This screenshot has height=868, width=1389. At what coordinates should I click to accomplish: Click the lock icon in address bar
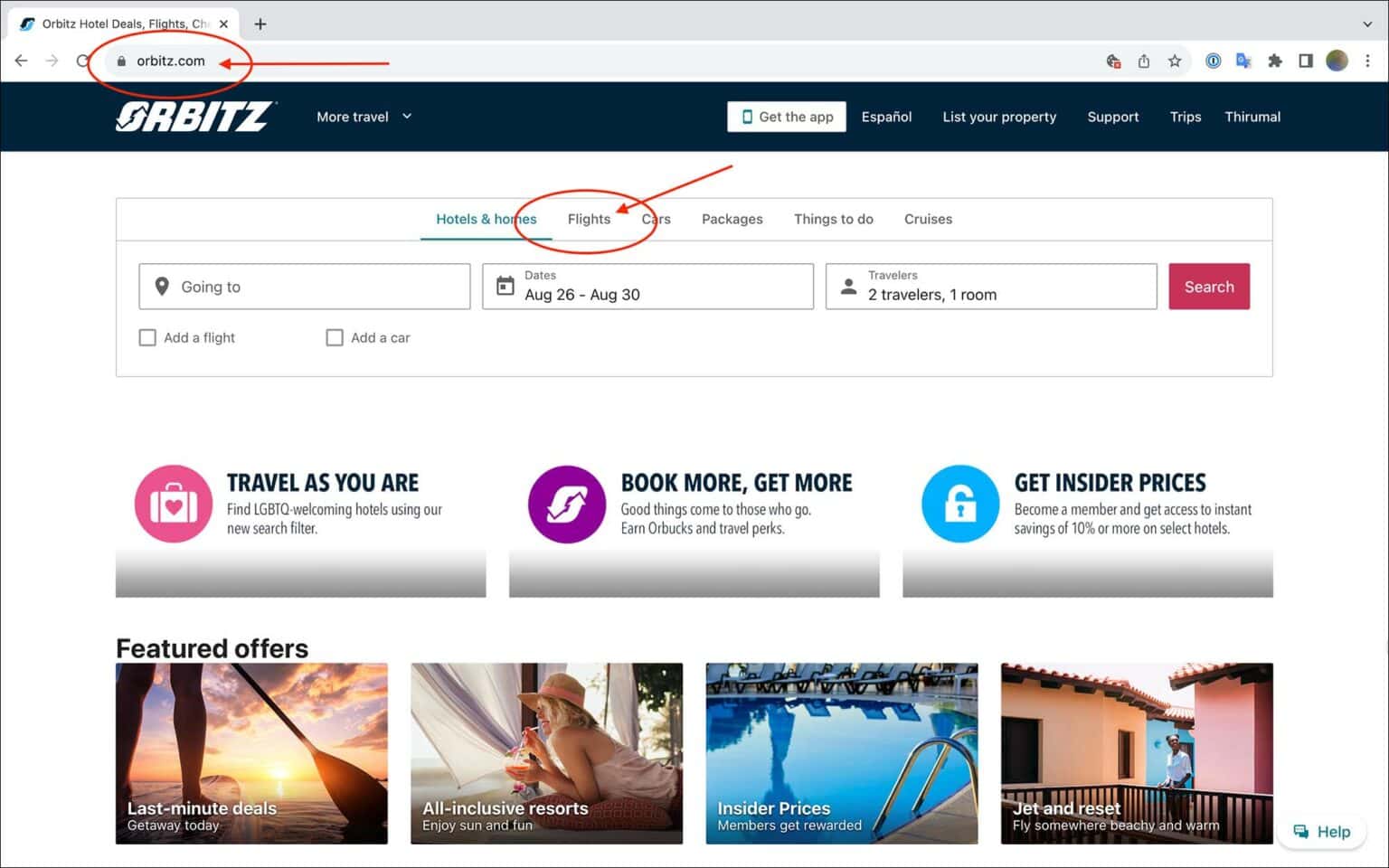121,61
